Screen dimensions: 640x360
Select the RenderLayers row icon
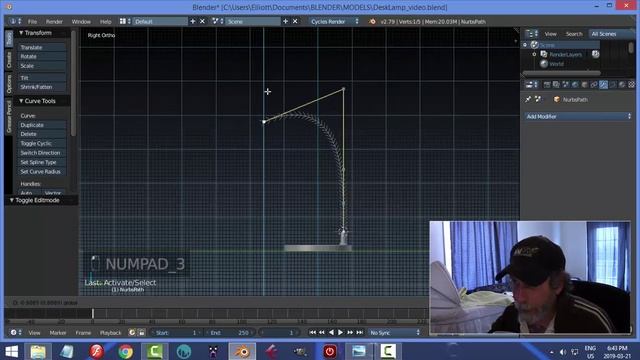(544, 54)
